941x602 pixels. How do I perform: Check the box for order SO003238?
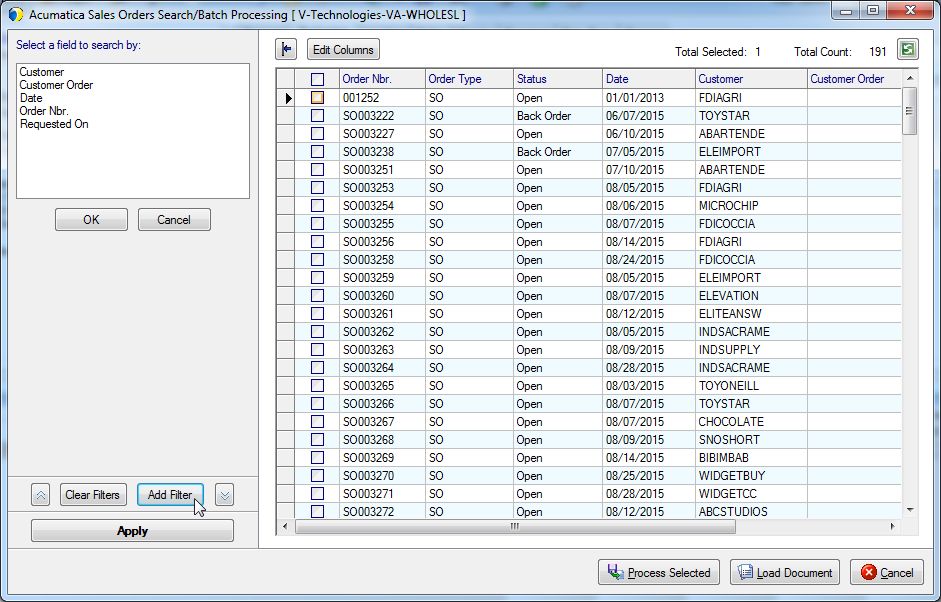point(317,151)
